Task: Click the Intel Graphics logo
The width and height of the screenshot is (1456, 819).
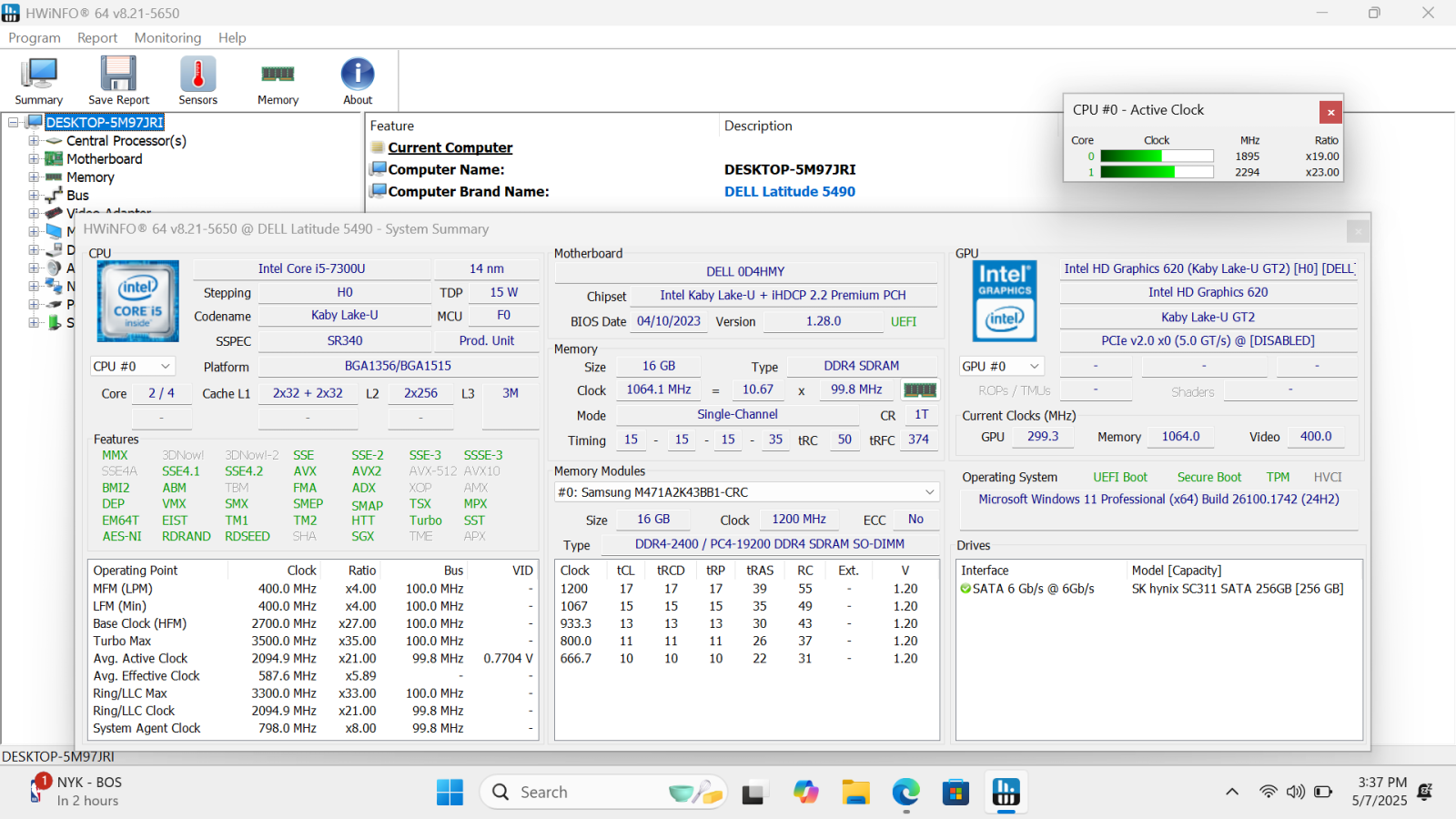Action: [1005, 301]
